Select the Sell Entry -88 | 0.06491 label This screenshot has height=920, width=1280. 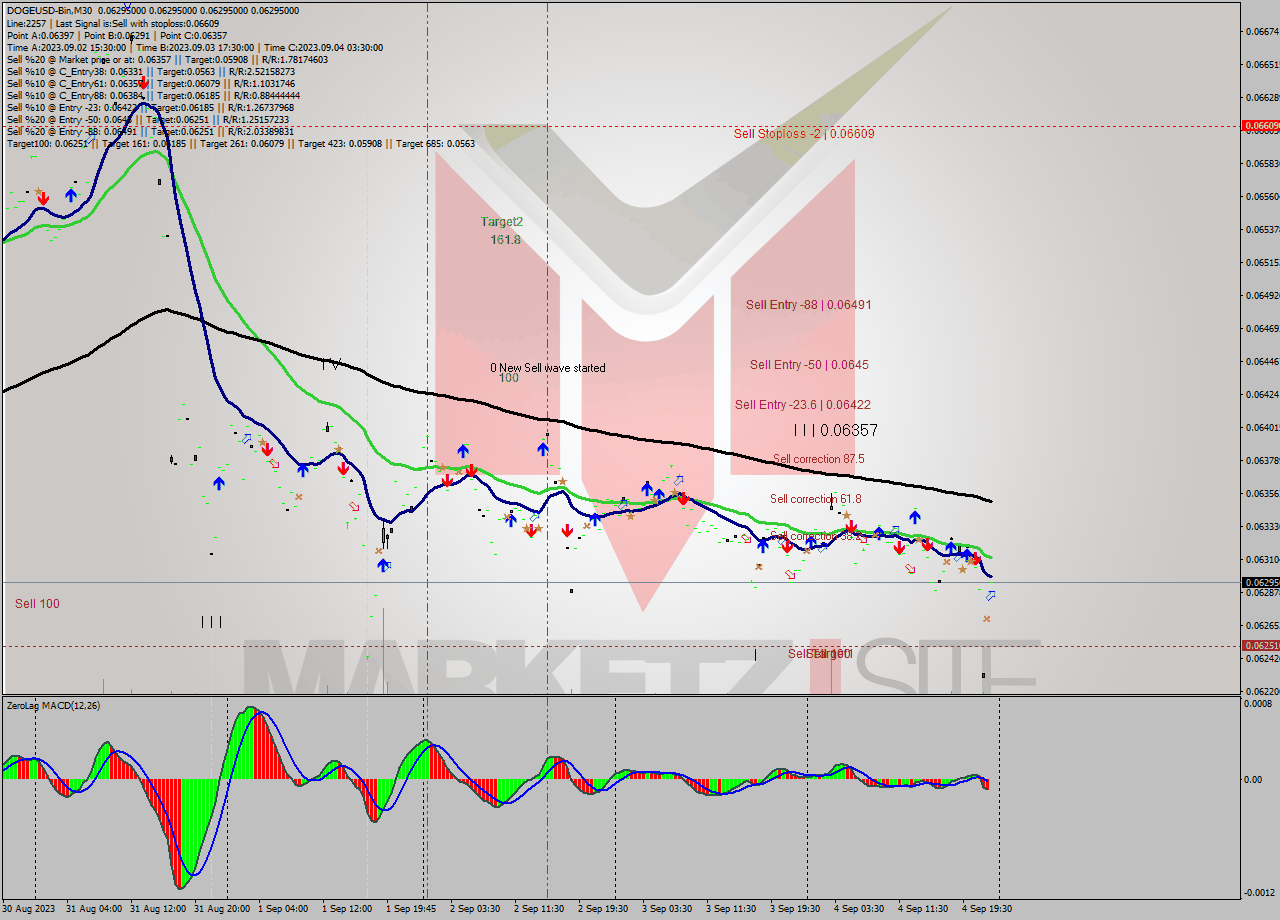pos(808,305)
